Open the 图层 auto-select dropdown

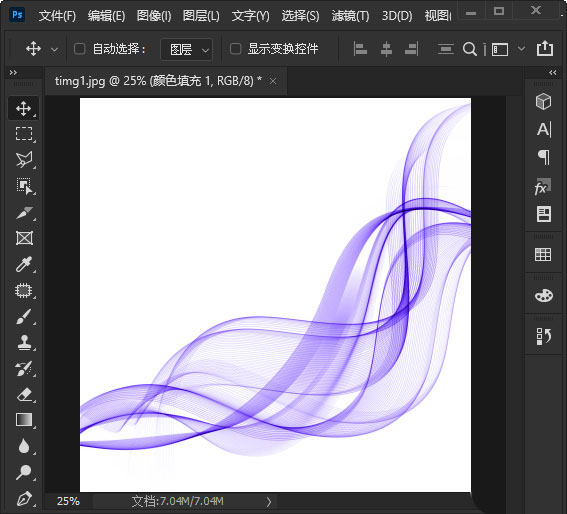tap(187, 49)
